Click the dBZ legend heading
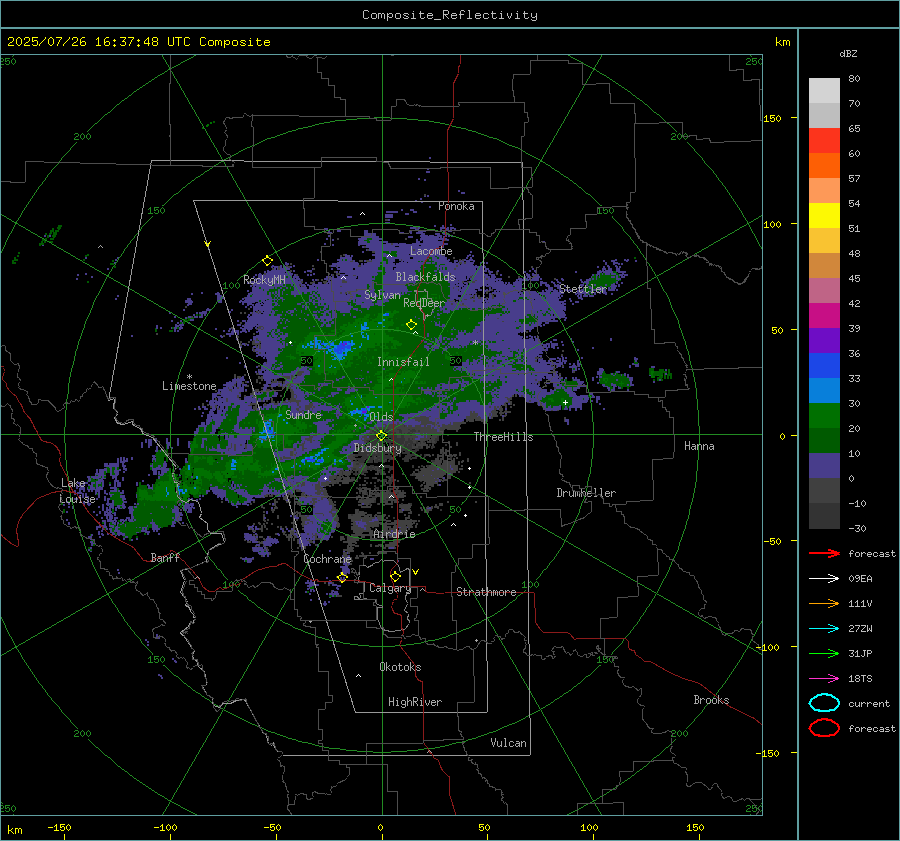This screenshot has height=841, width=900. [848, 53]
